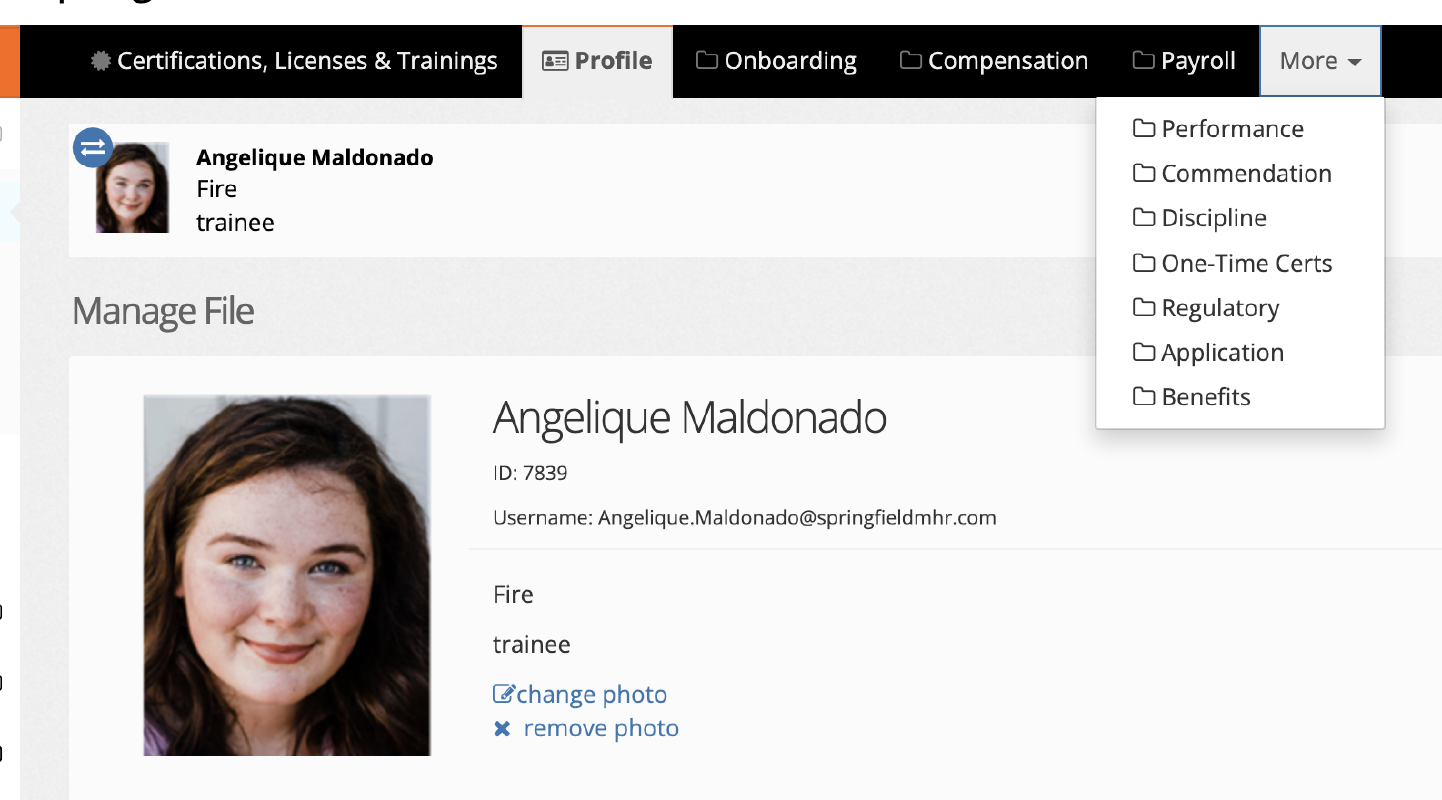The height and width of the screenshot is (800, 1442).
Task: Click the trainee text above change photo
Action: pos(532,645)
